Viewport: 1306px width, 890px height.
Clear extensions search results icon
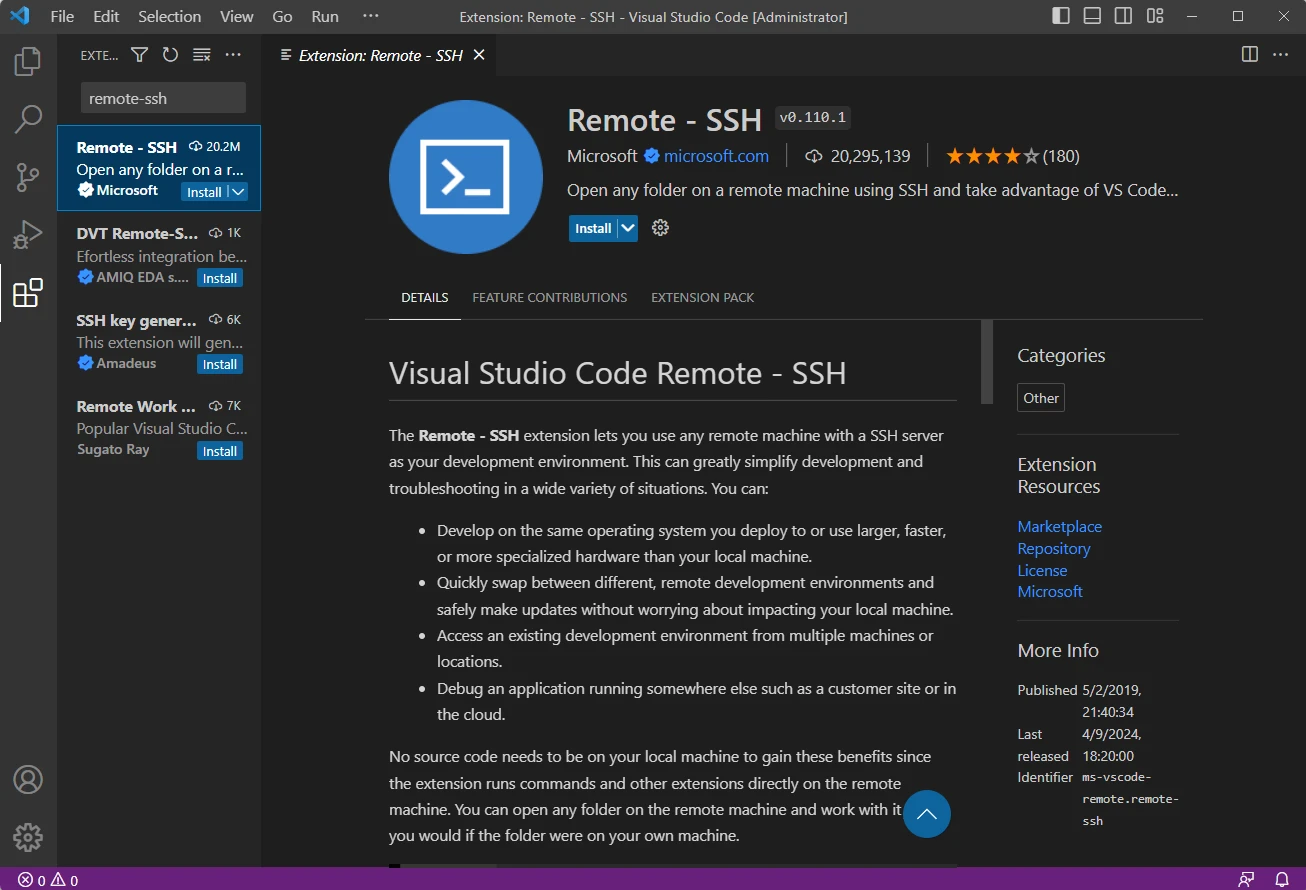point(201,55)
